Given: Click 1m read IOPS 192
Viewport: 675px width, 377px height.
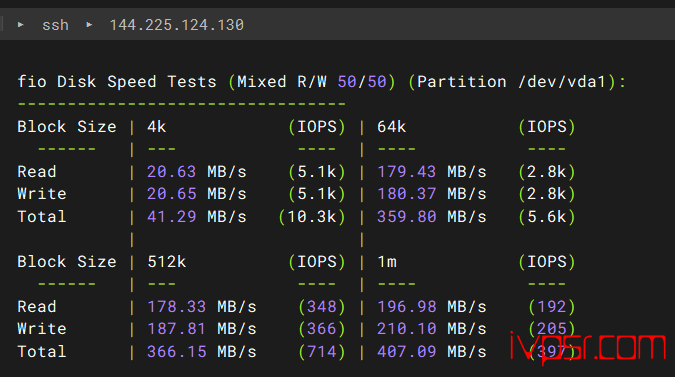Looking at the screenshot, I should 552,307.
